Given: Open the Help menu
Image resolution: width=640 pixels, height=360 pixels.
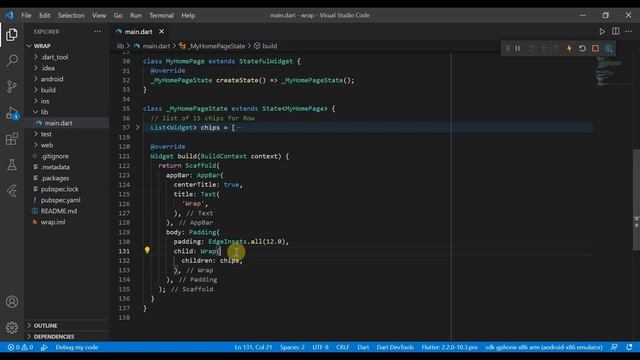Looking at the screenshot, I should [x=188, y=15].
